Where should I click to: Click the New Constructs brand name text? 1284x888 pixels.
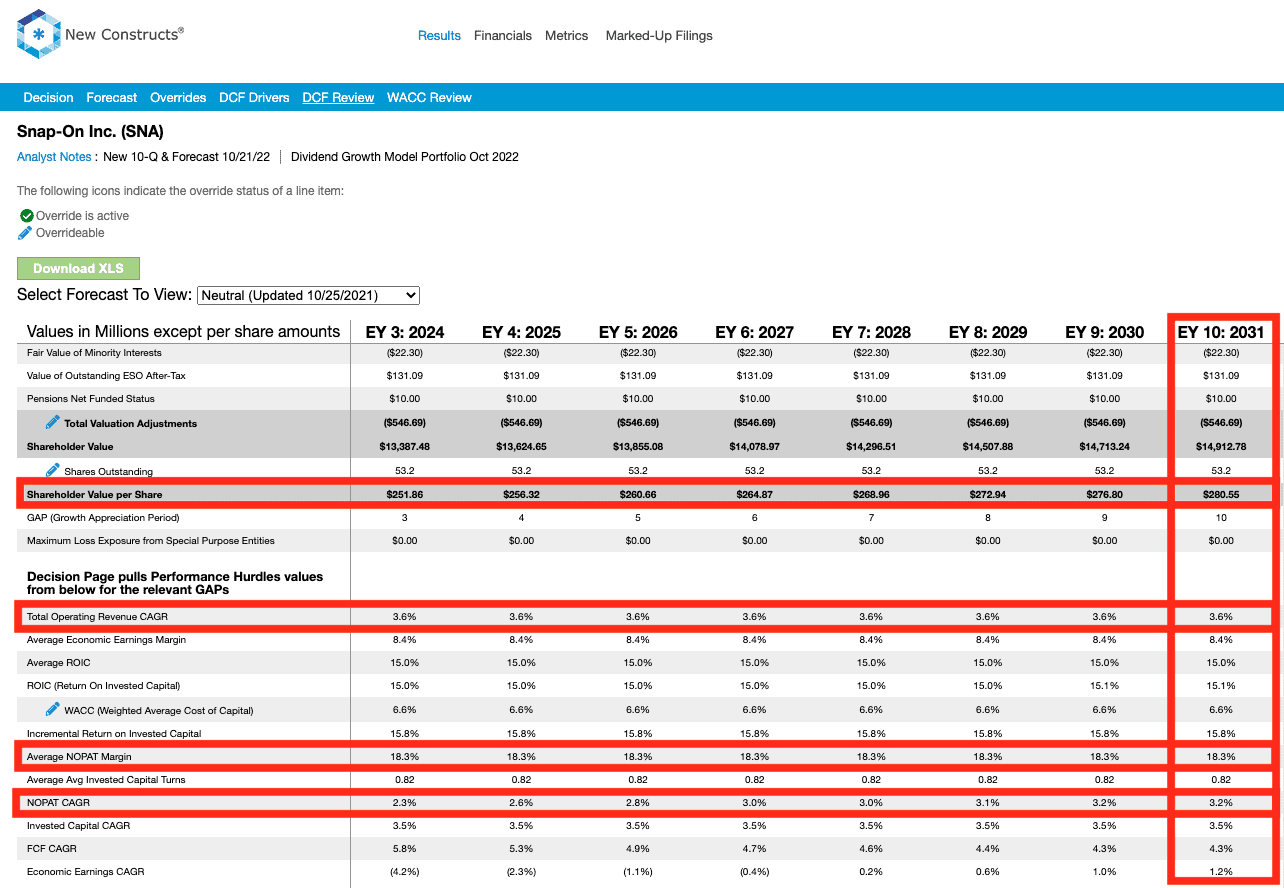[124, 35]
